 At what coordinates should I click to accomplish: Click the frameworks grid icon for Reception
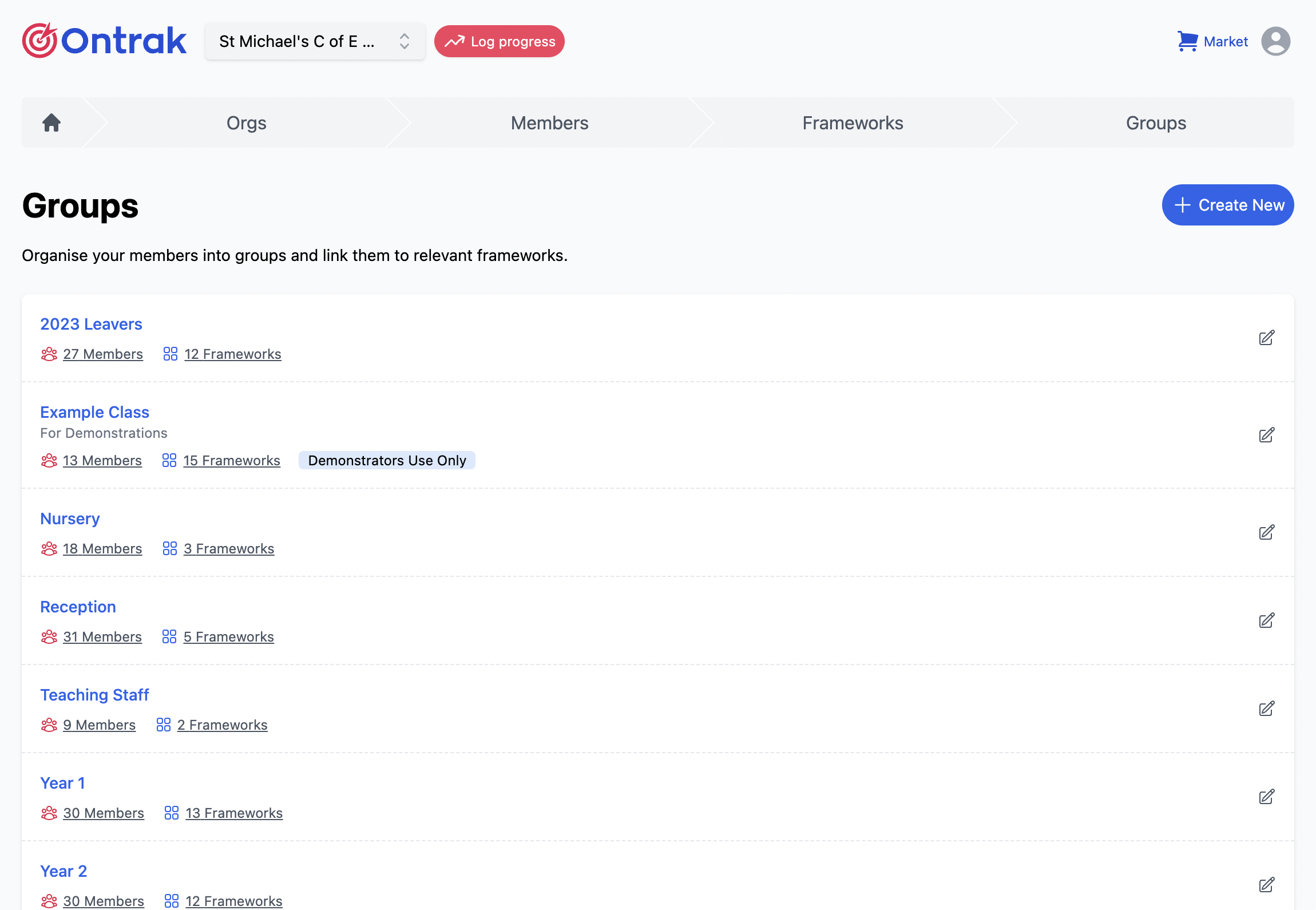pos(169,636)
